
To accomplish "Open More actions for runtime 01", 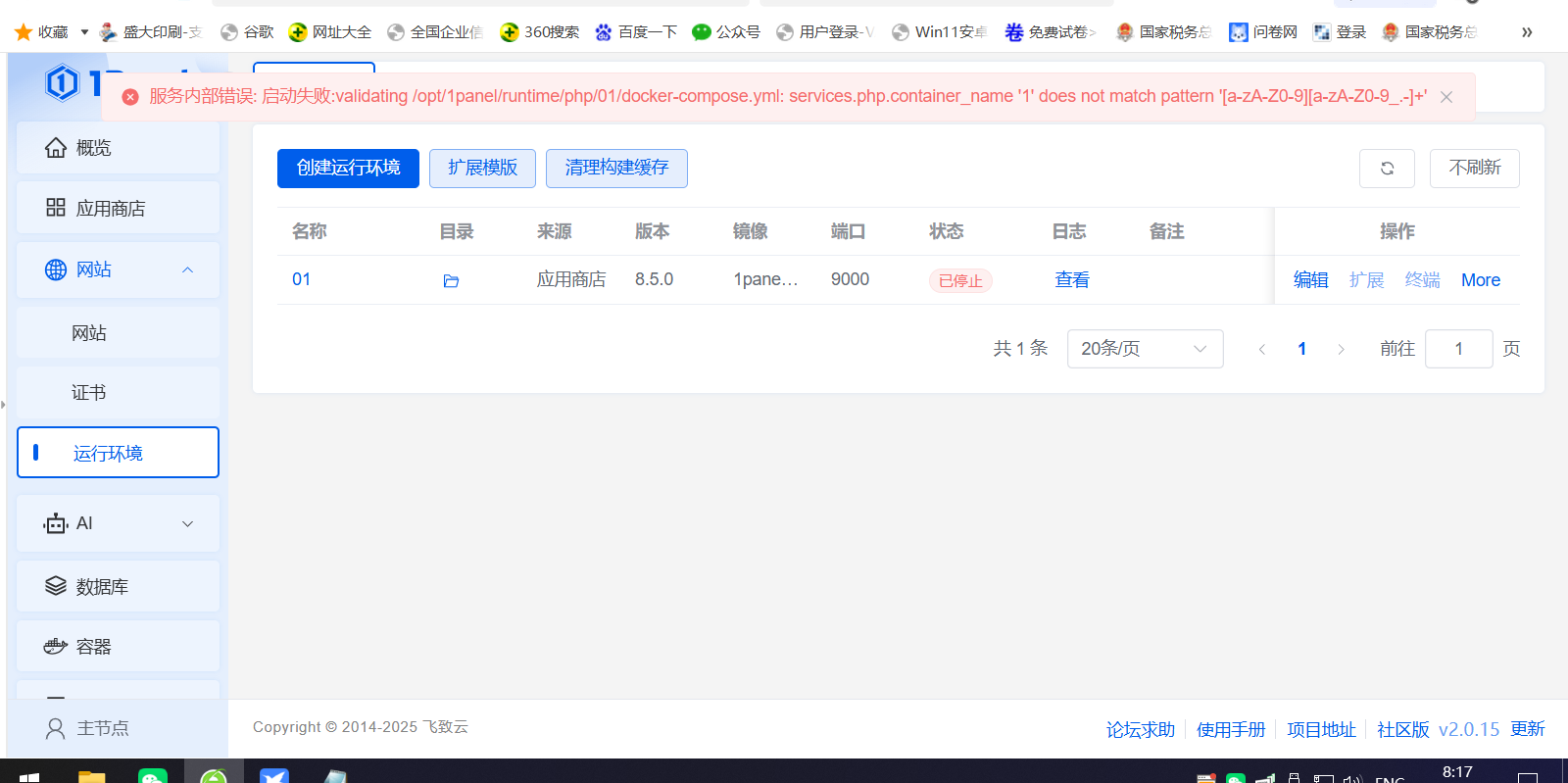I will click(1480, 280).
